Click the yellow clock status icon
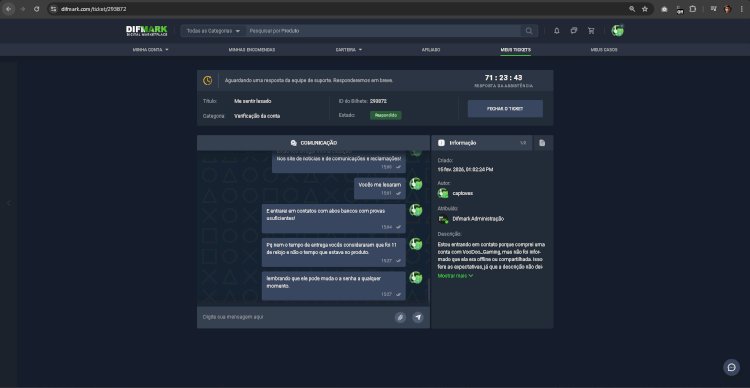Screen dimensions: 750x388 click(208, 80)
